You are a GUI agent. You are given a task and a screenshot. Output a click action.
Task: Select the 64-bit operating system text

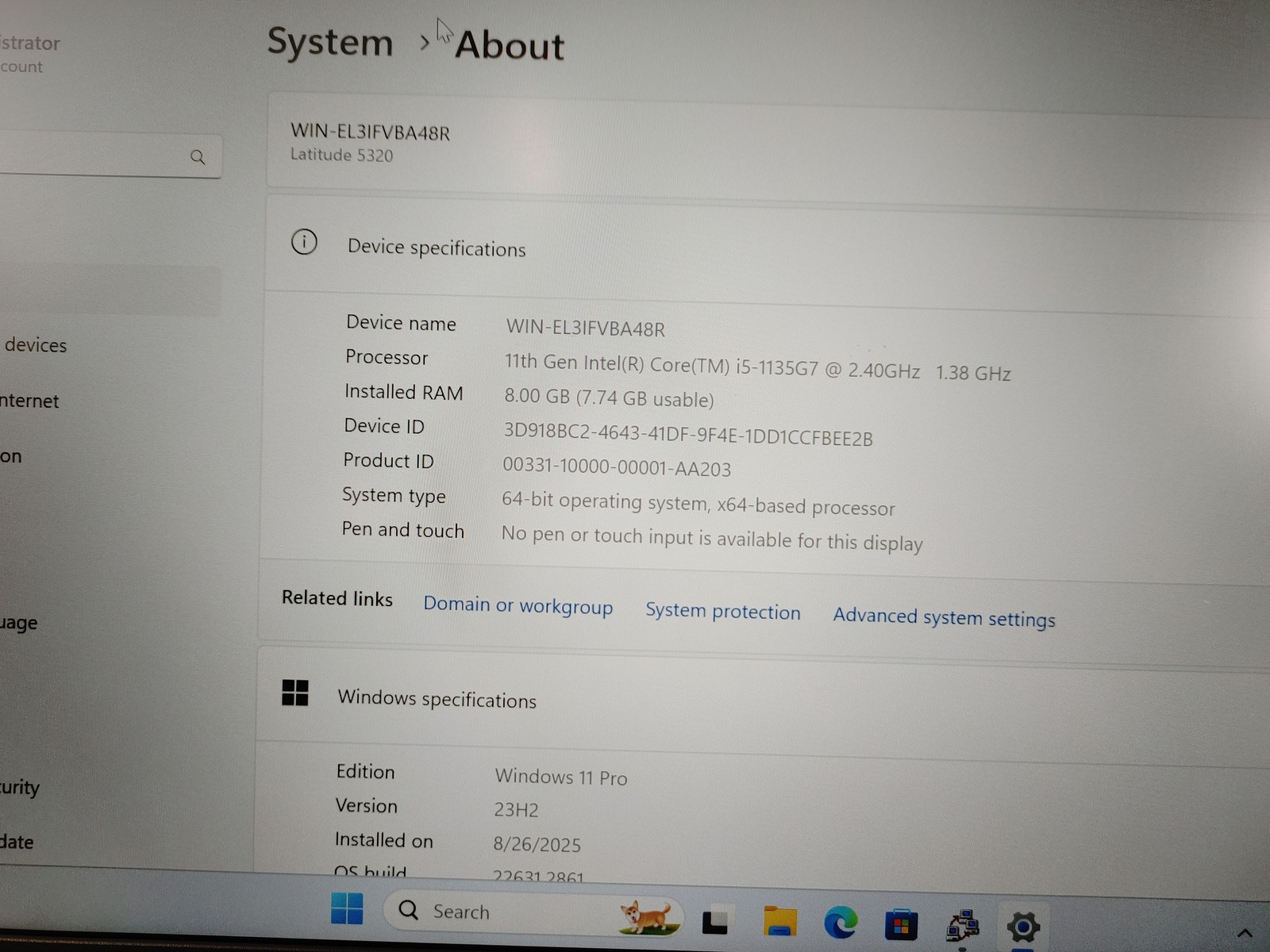coord(698,504)
